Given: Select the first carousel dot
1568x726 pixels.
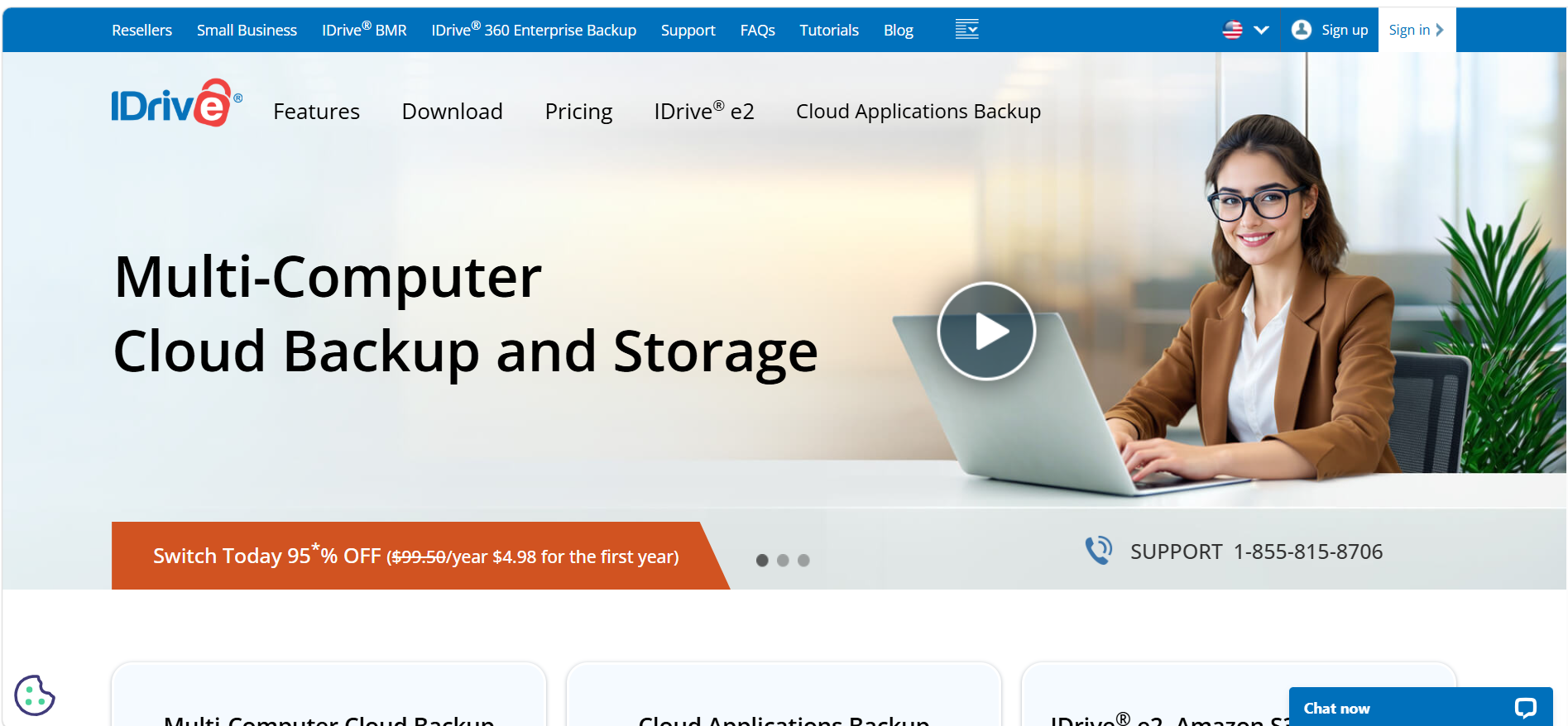Looking at the screenshot, I should tap(762, 561).
